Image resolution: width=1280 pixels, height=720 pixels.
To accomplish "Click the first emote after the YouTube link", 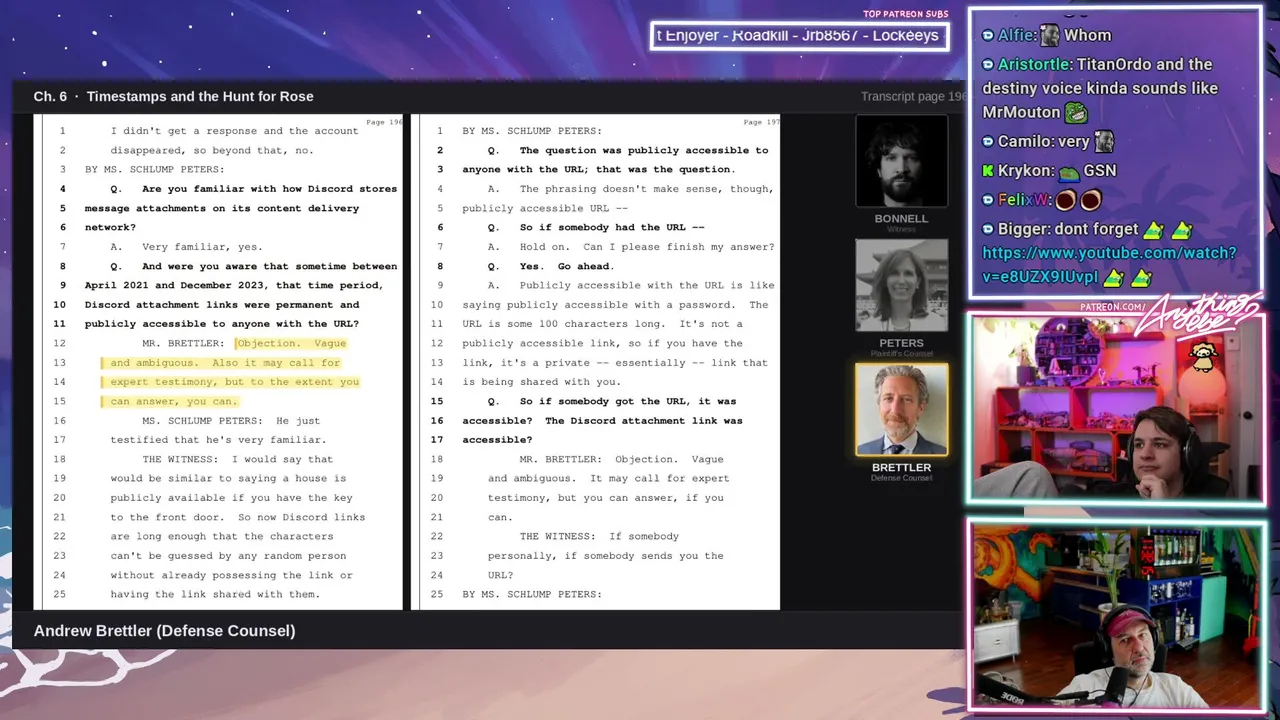I will coord(1113,278).
